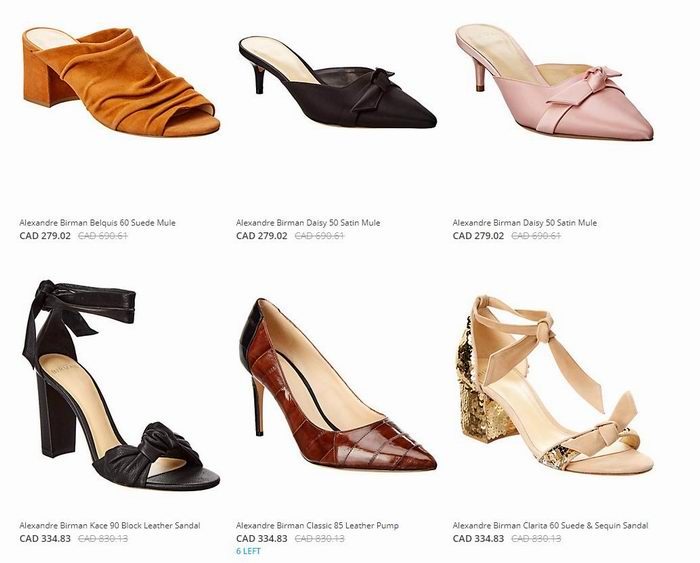Click the Classic 85 Leather Pump title
The width and height of the screenshot is (700, 563).
317,525
